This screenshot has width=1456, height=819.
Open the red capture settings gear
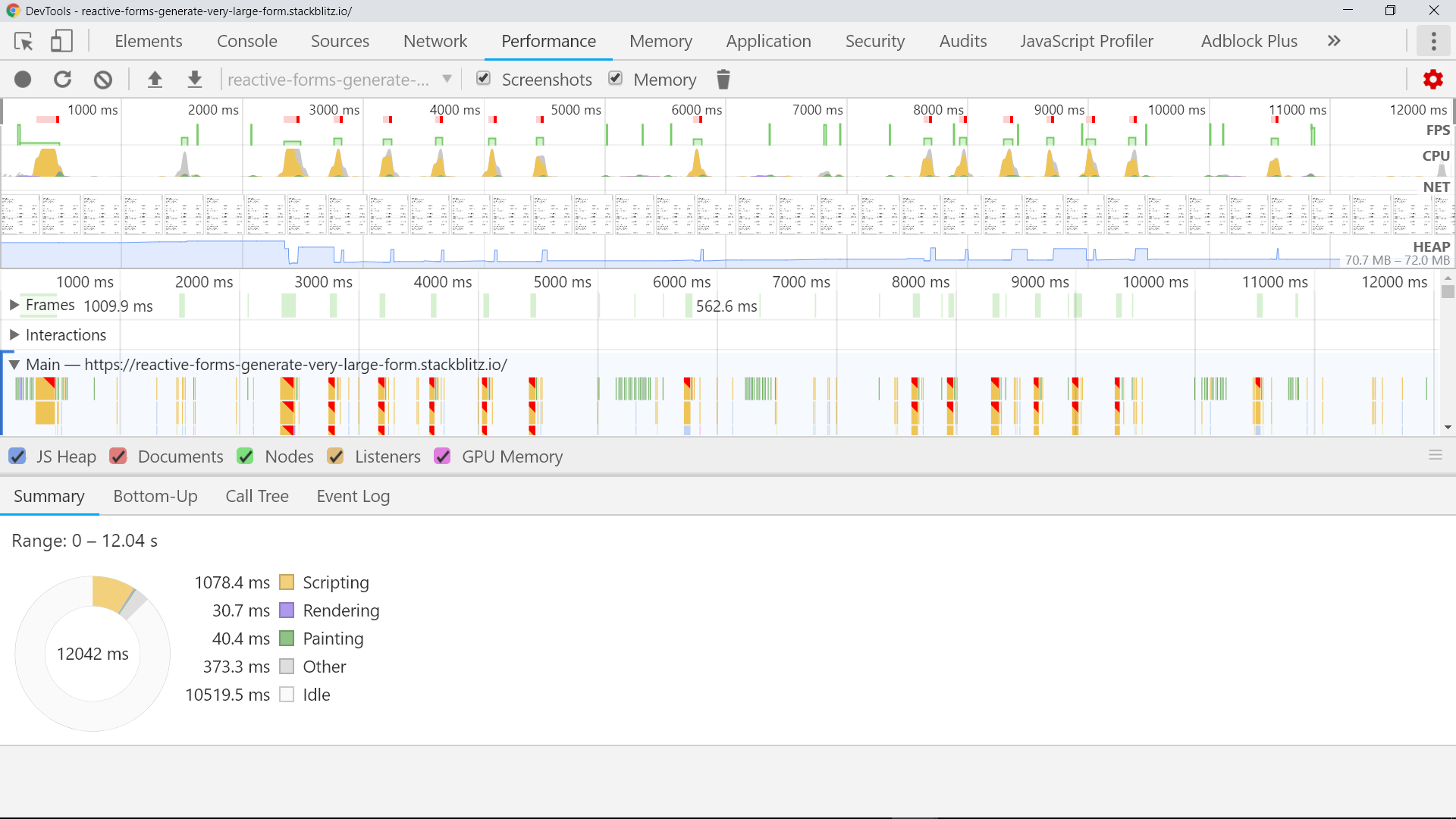point(1432,80)
